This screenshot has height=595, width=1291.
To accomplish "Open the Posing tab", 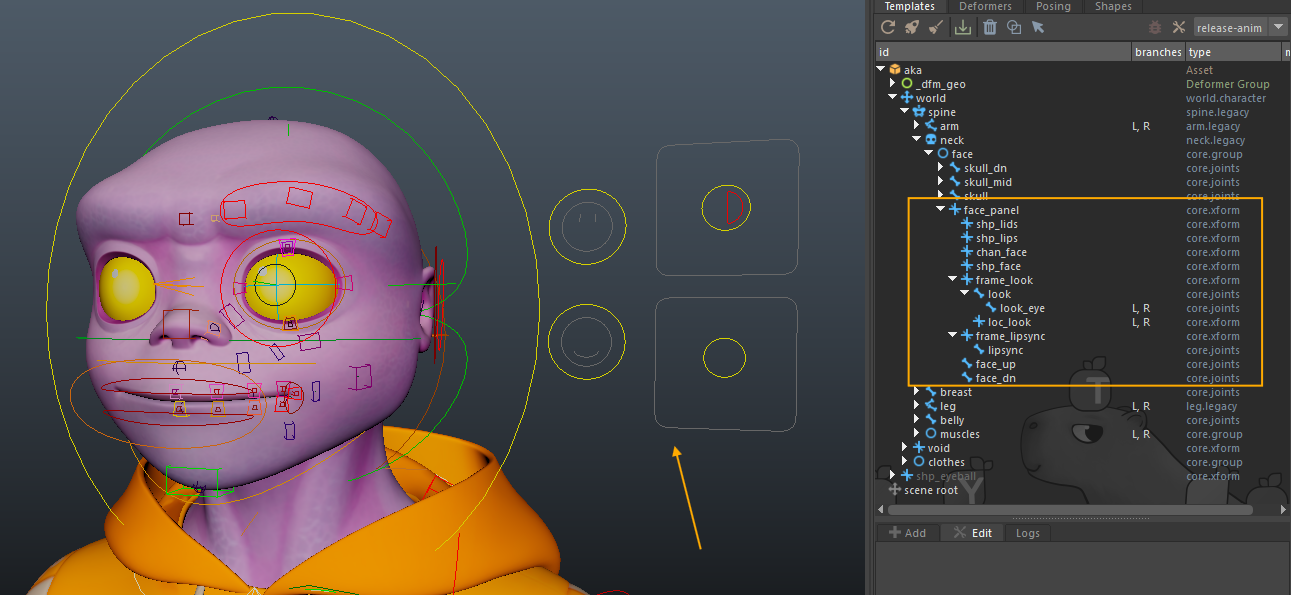I will point(1053,6).
